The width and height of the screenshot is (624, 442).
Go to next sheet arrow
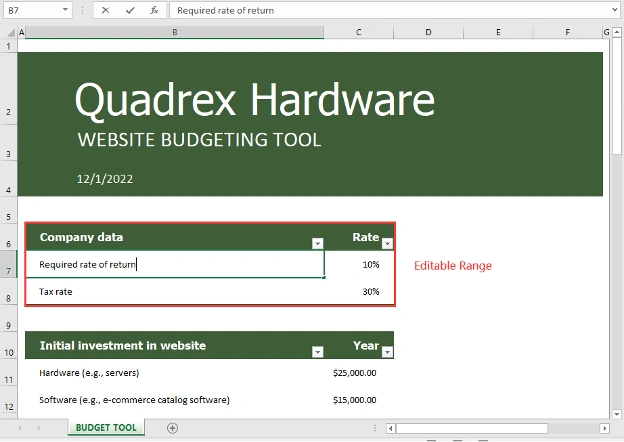[x=39, y=428]
